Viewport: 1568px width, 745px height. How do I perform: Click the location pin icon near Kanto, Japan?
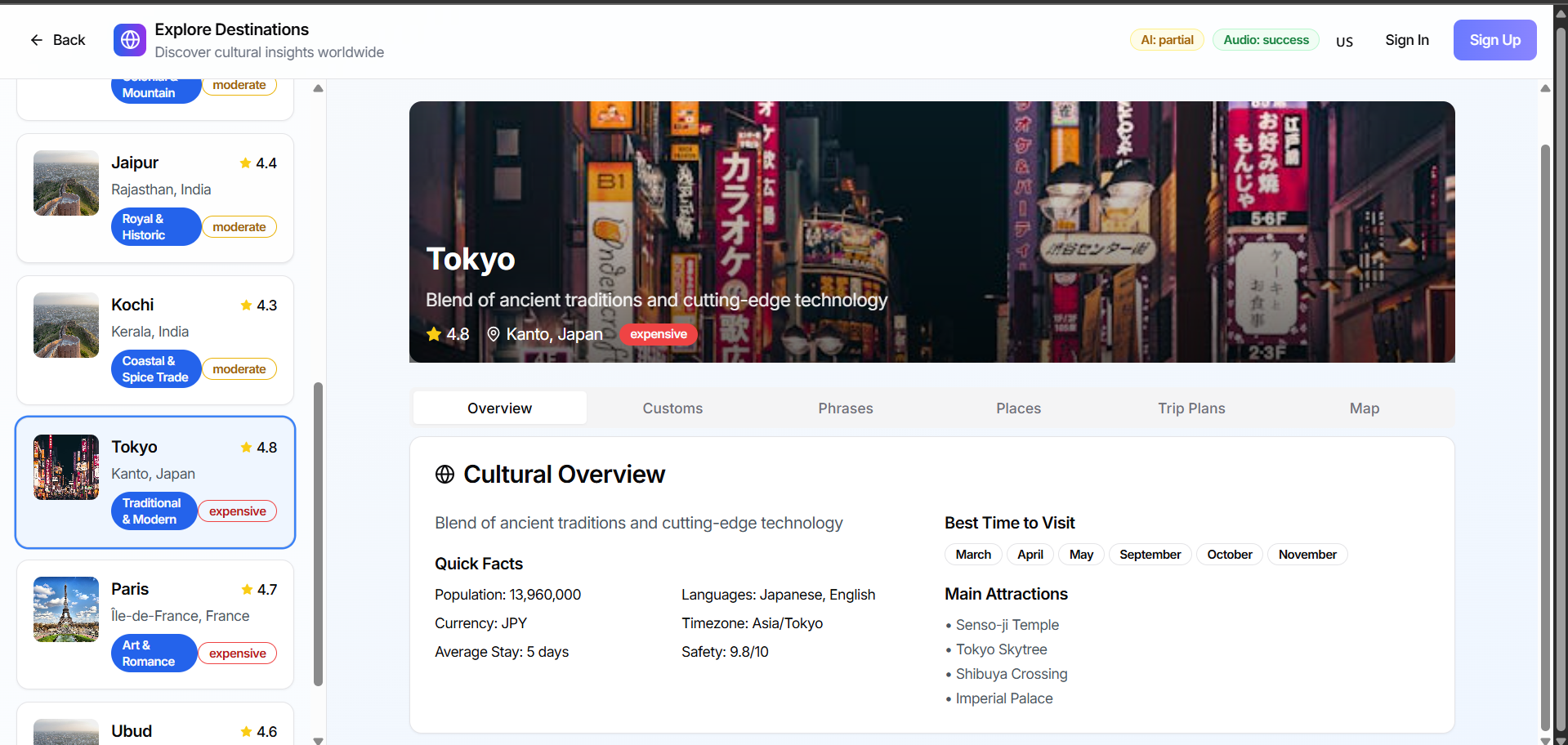click(494, 334)
